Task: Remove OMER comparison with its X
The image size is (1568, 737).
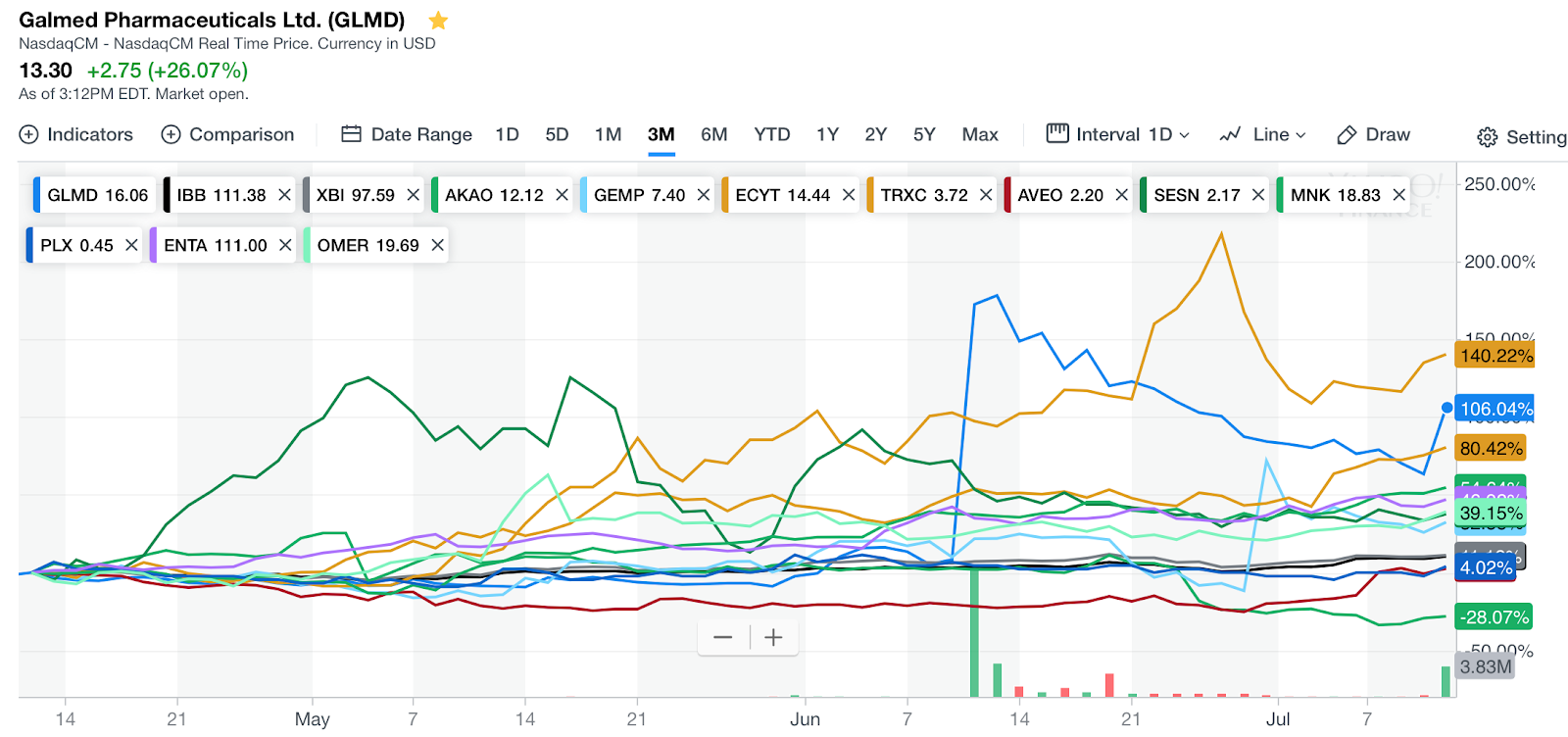Action: click(438, 245)
